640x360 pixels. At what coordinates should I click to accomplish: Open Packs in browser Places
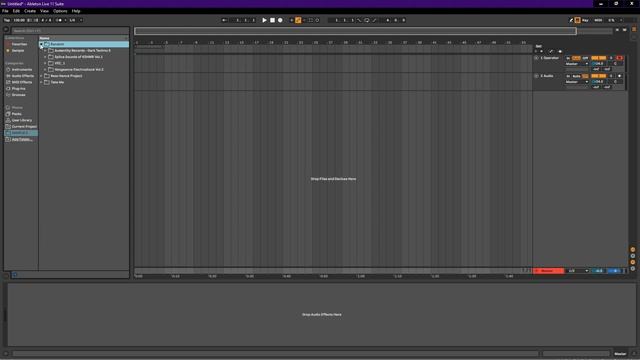[x=17, y=114]
